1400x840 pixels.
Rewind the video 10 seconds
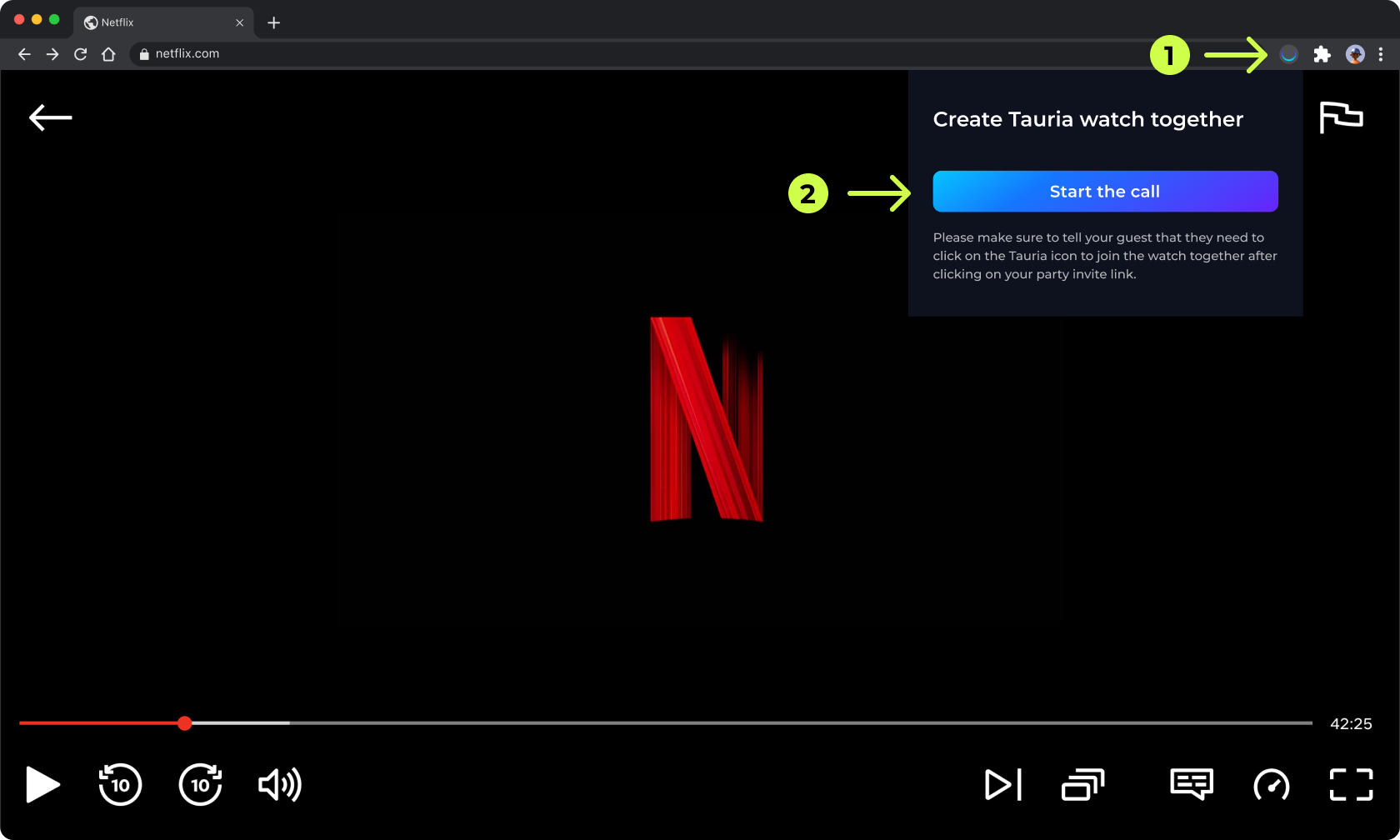(x=120, y=784)
